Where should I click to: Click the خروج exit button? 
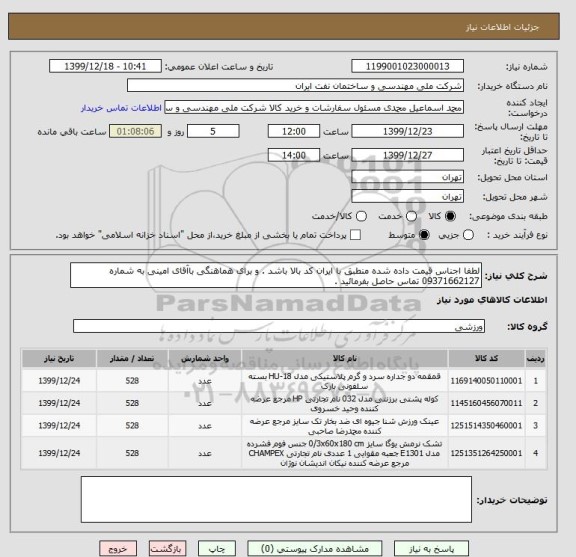118,549
